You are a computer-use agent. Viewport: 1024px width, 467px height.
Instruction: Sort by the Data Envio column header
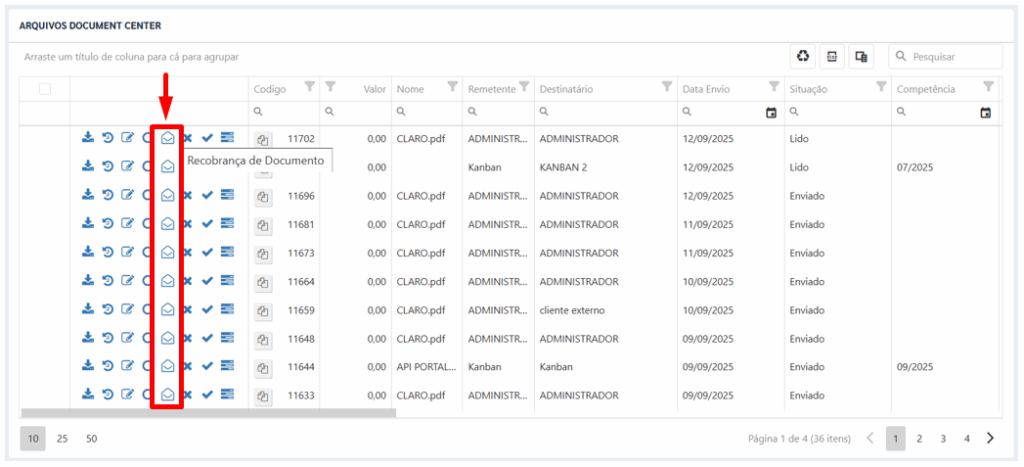pyautogui.click(x=706, y=89)
